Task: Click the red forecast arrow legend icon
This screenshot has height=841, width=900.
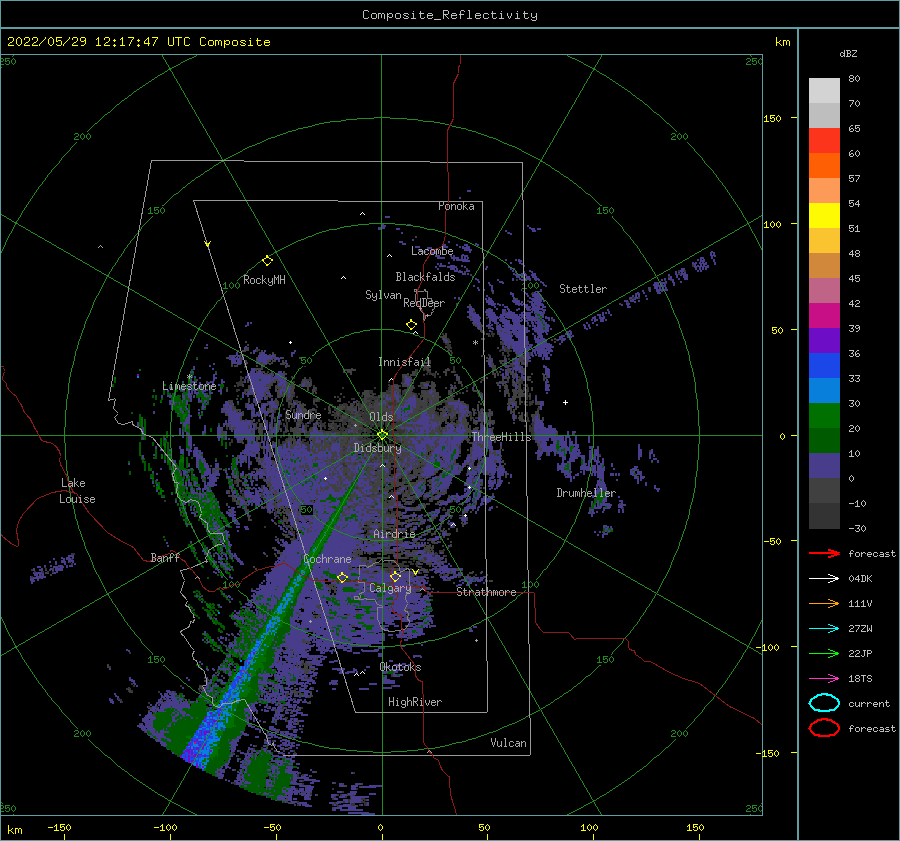Action: 824,553
